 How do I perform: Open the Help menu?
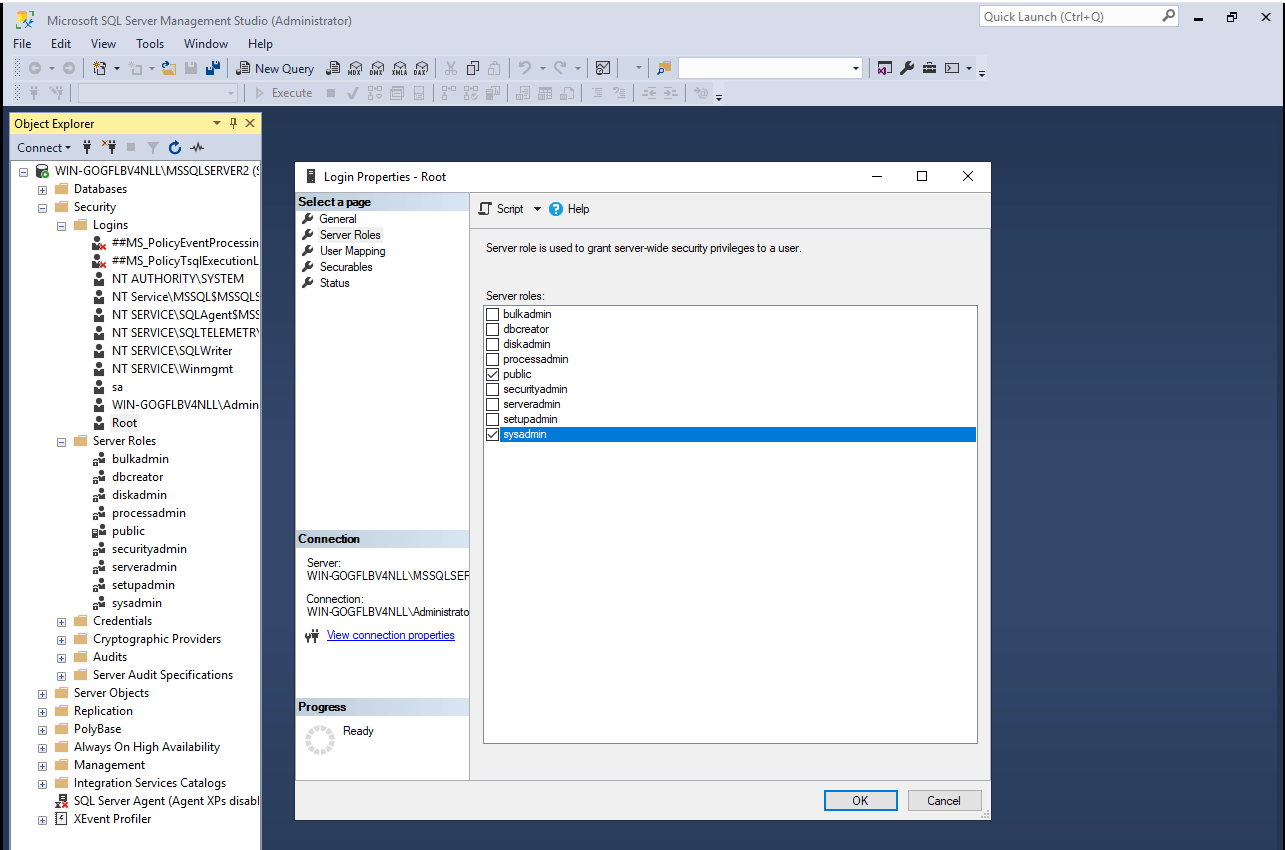click(x=260, y=44)
